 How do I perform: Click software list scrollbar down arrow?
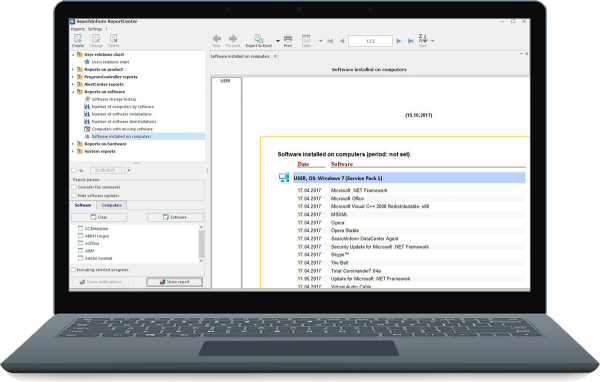[201, 261]
